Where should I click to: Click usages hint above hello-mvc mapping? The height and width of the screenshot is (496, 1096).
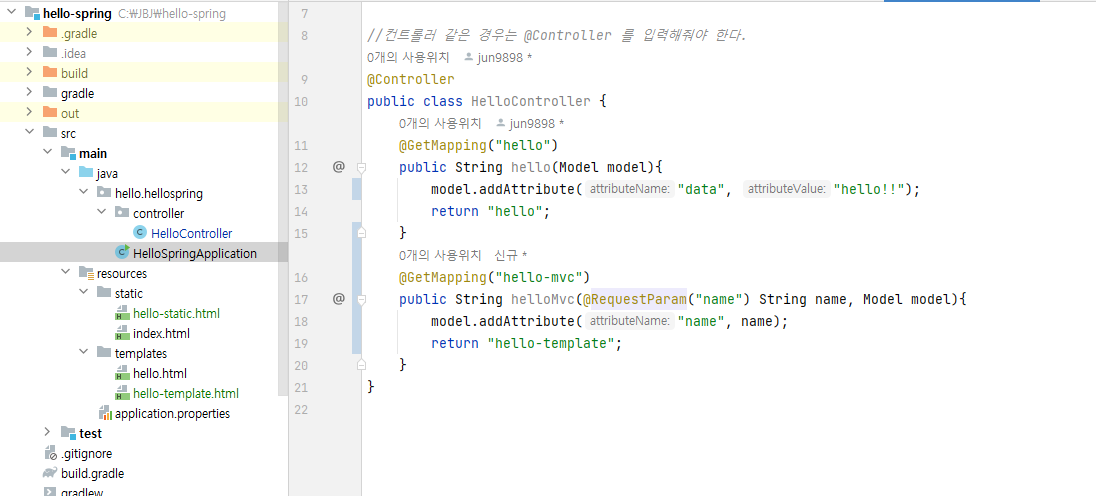(440, 255)
